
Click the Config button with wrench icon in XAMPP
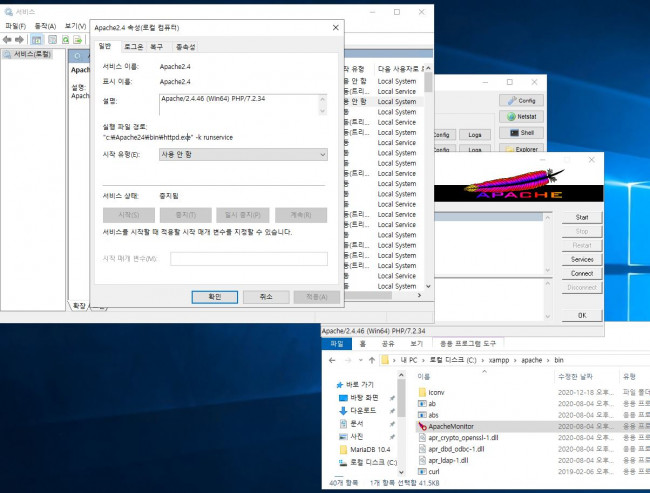521,101
